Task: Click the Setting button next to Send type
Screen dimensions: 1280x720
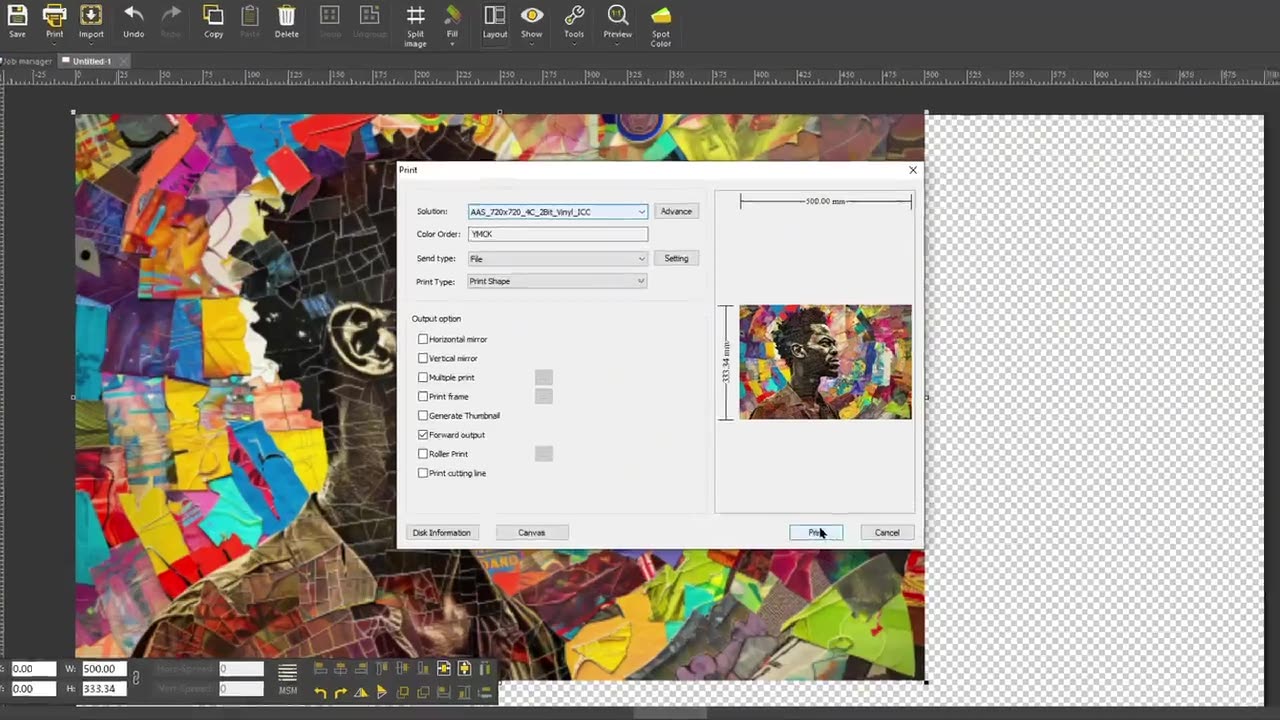Action: coord(676,258)
